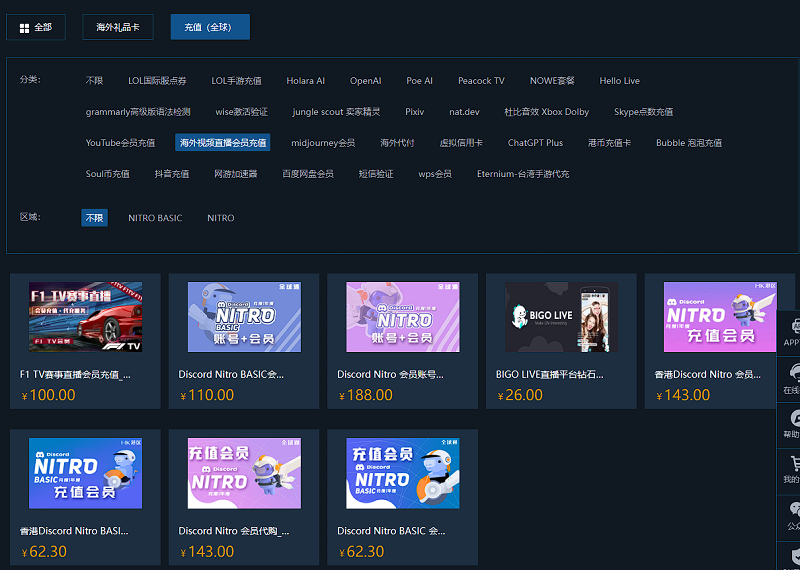Click 不限 in the 区域 row
Viewport: 800px width, 570px height.
pos(94,218)
